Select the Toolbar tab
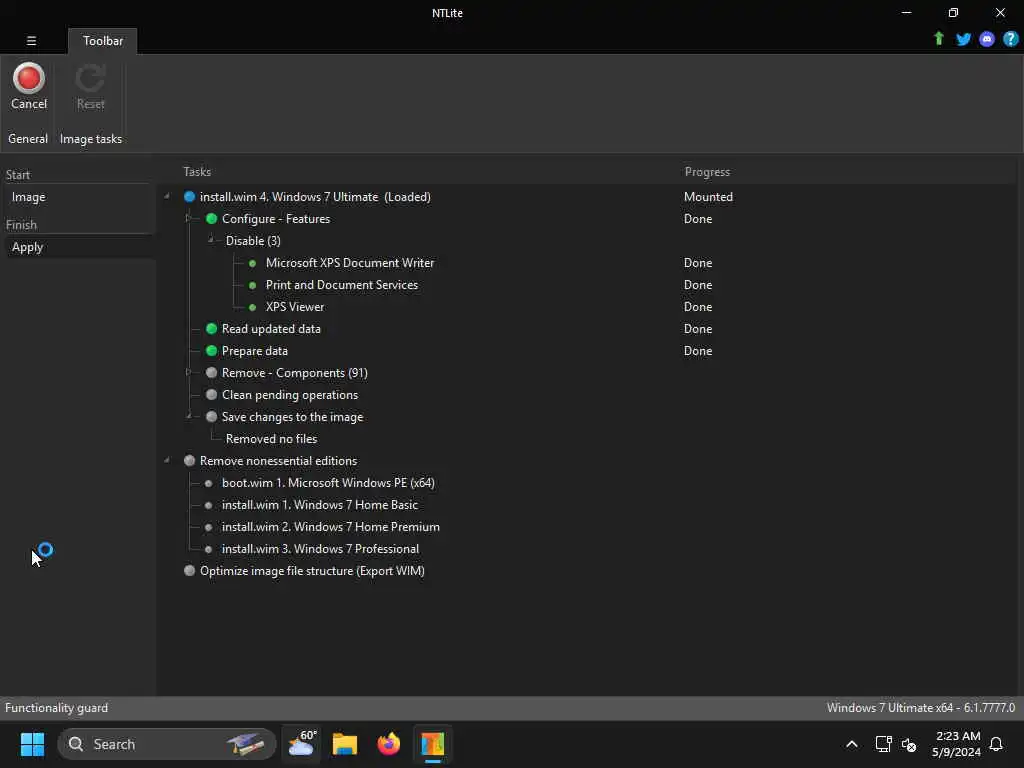Viewport: 1024px width, 768px height. (x=103, y=40)
